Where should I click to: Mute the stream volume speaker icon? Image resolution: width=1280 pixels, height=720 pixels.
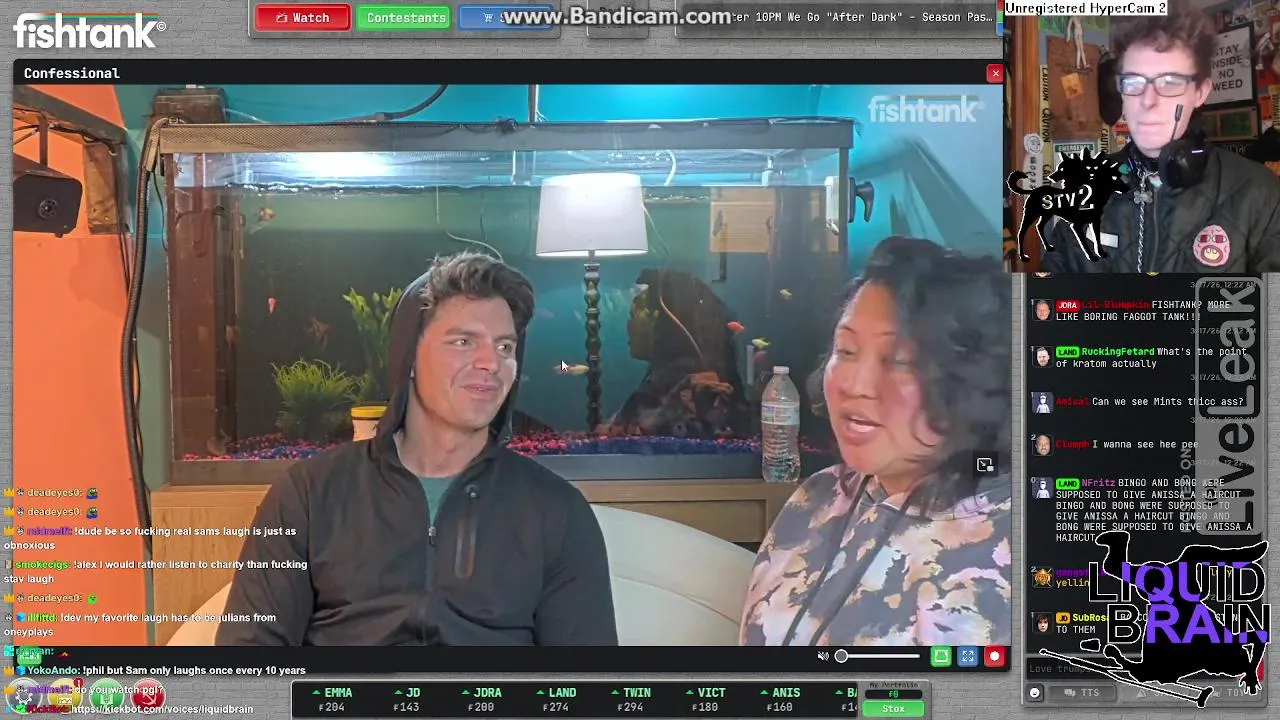point(823,657)
